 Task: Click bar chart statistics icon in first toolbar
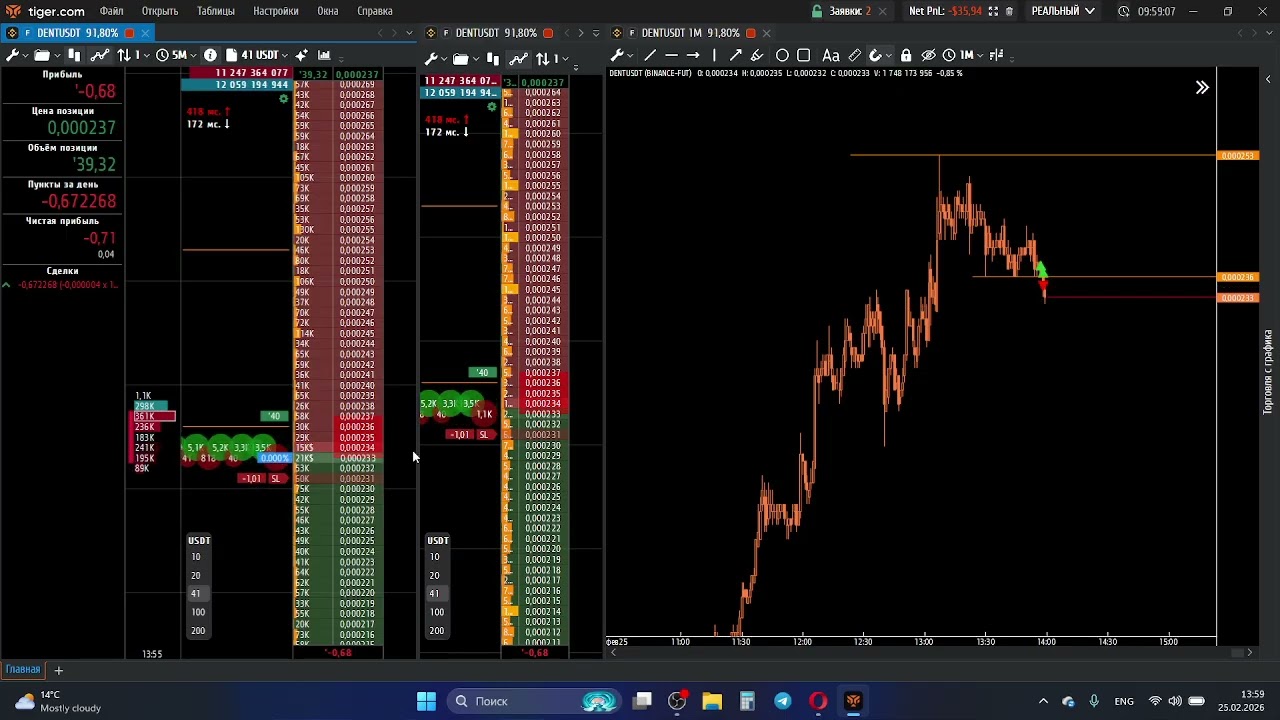pyautogui.click(x=324, y=56)
